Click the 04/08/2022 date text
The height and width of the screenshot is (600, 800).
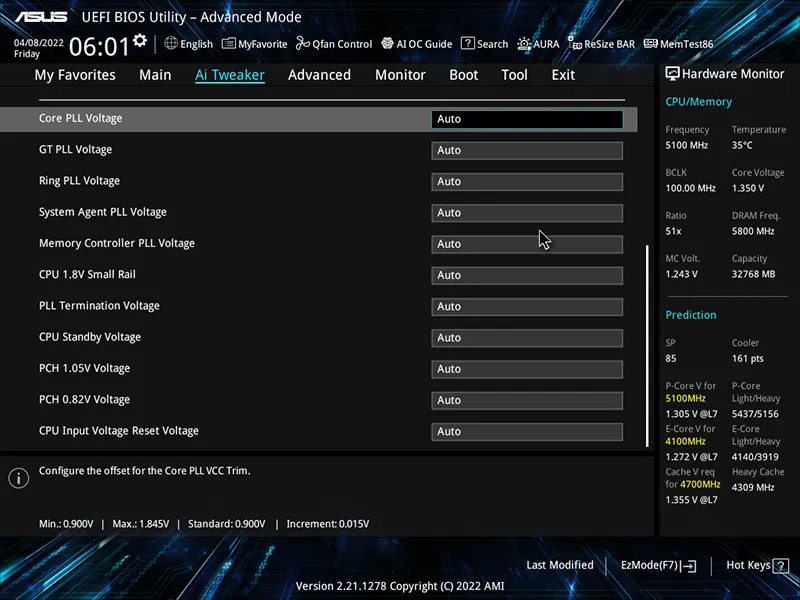coord(39,43)
